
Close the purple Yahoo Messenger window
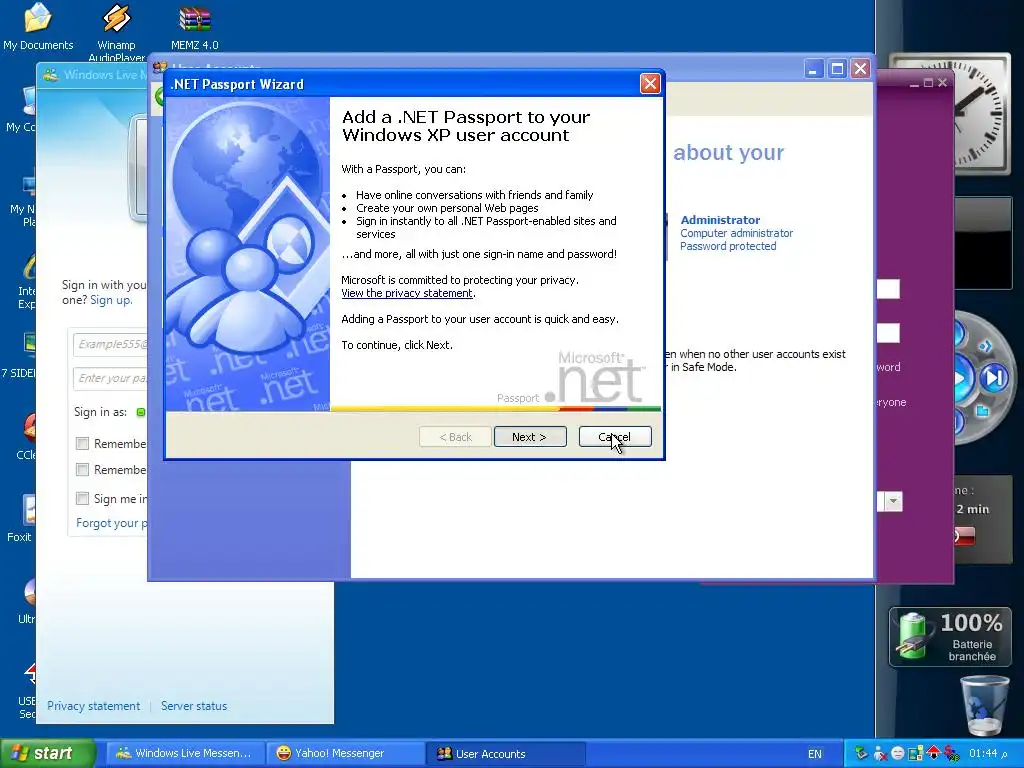[942, 83]
